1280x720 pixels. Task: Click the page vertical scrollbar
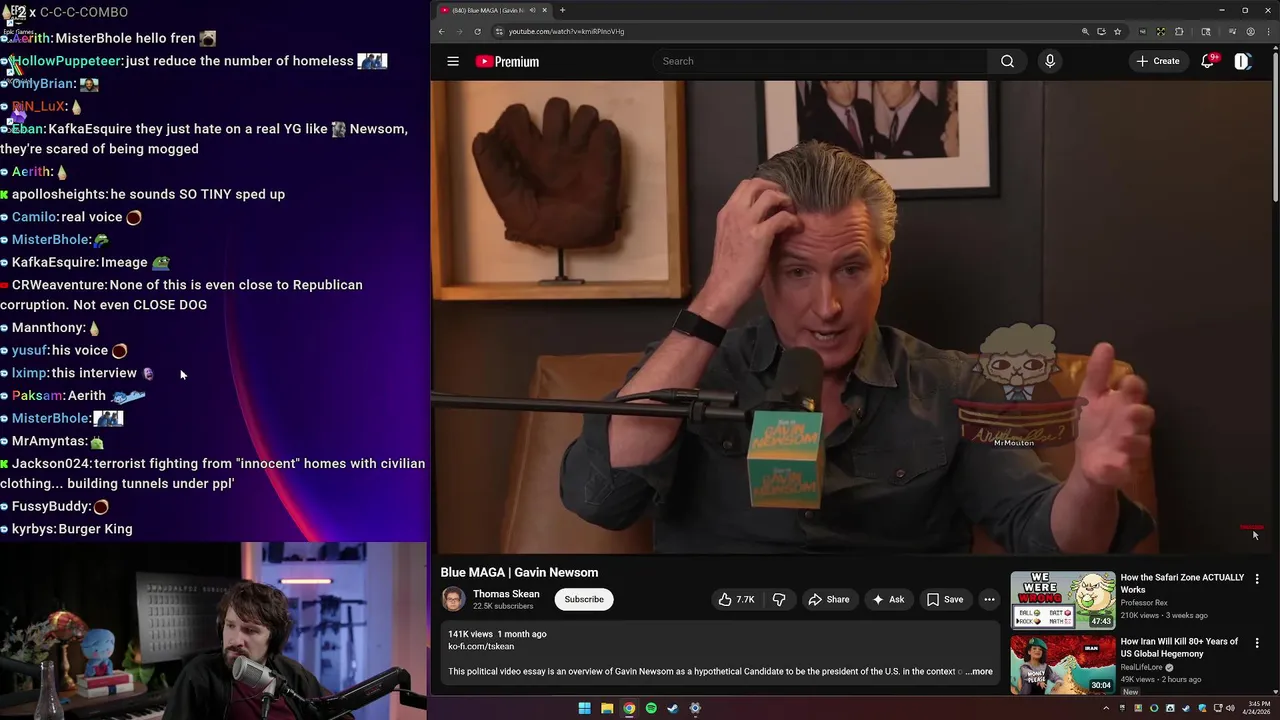tap(1276, 125)
